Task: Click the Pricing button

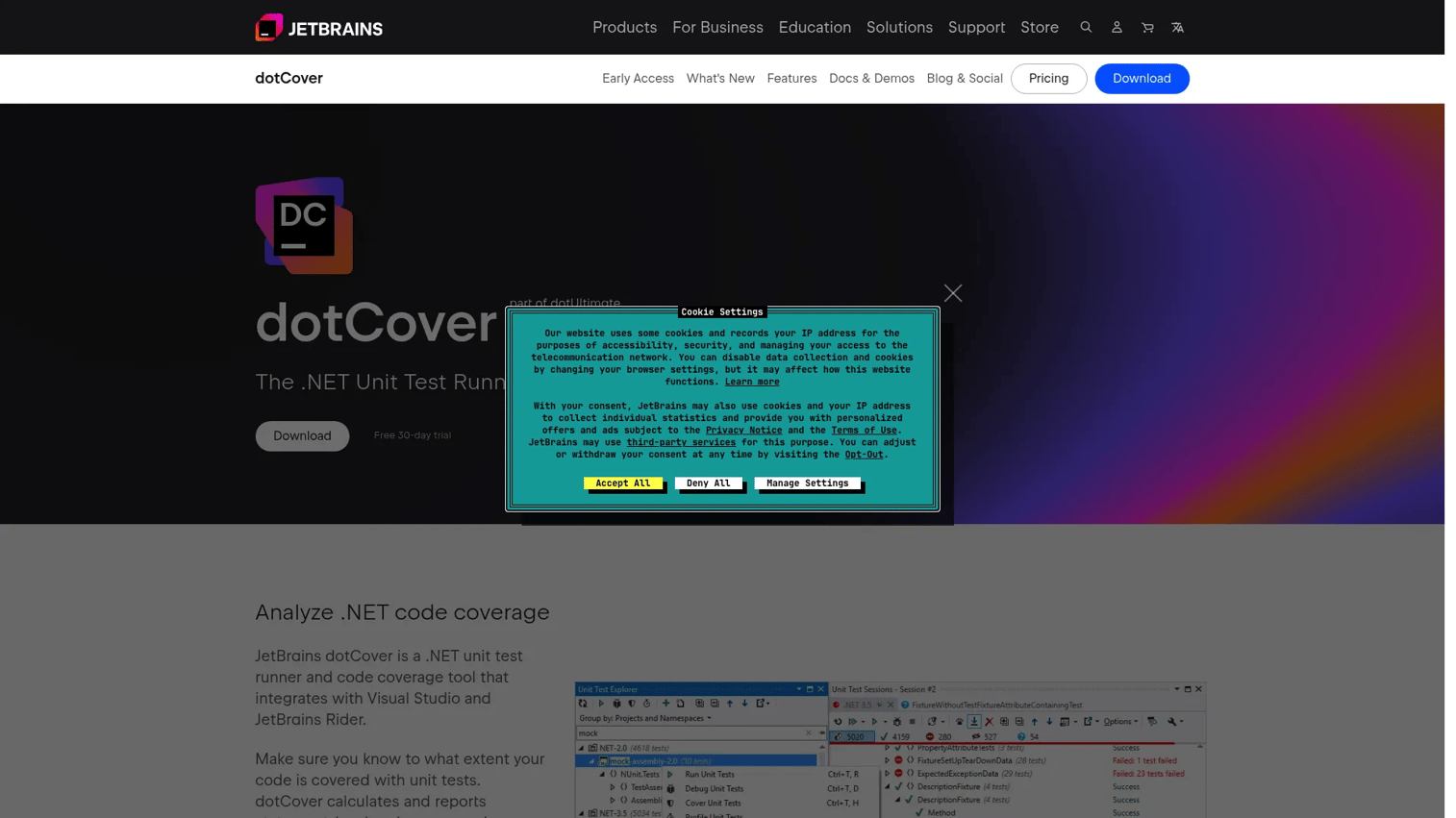Action: [1048, 79]
